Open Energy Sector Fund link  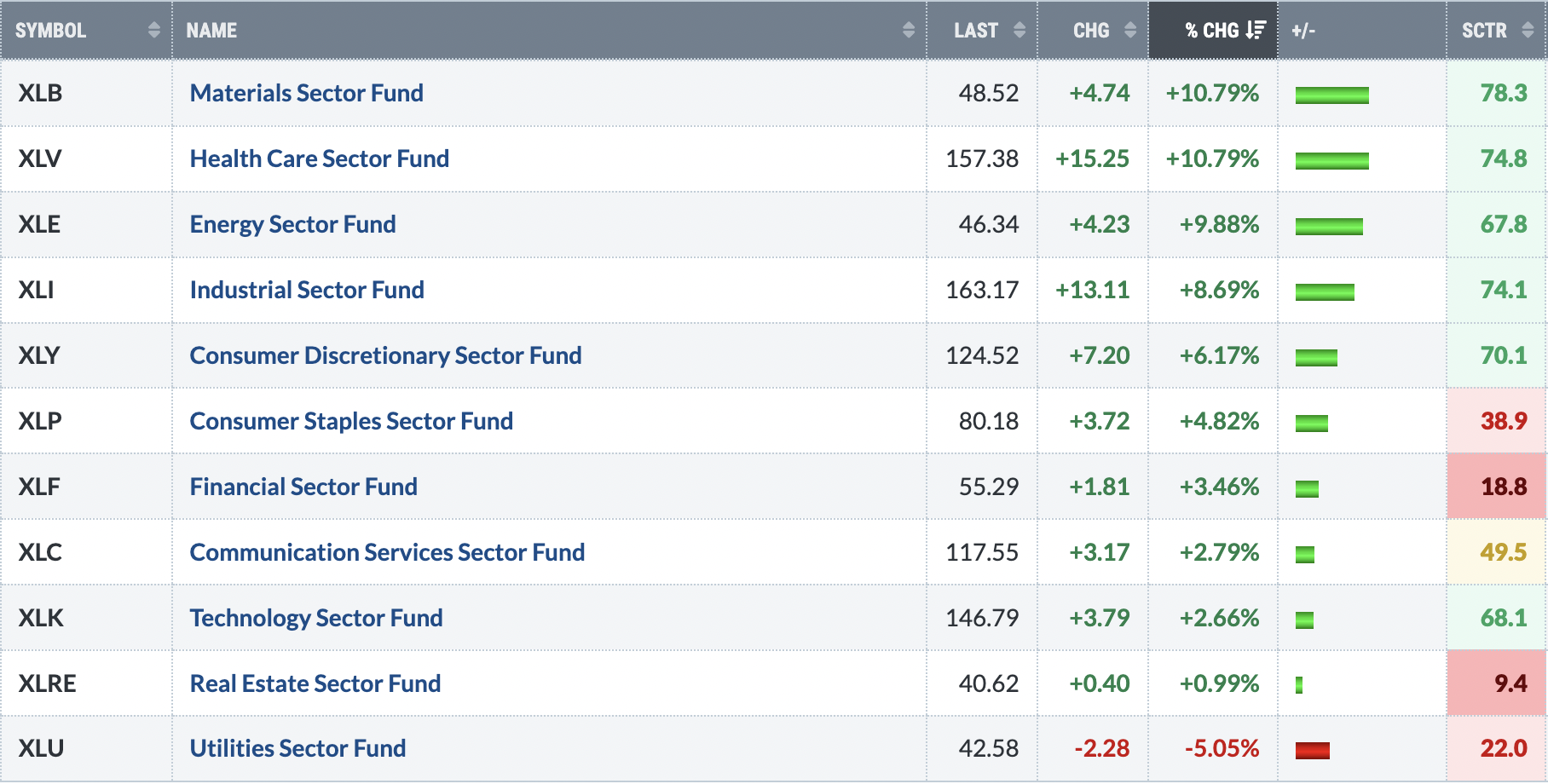(293, 224)
